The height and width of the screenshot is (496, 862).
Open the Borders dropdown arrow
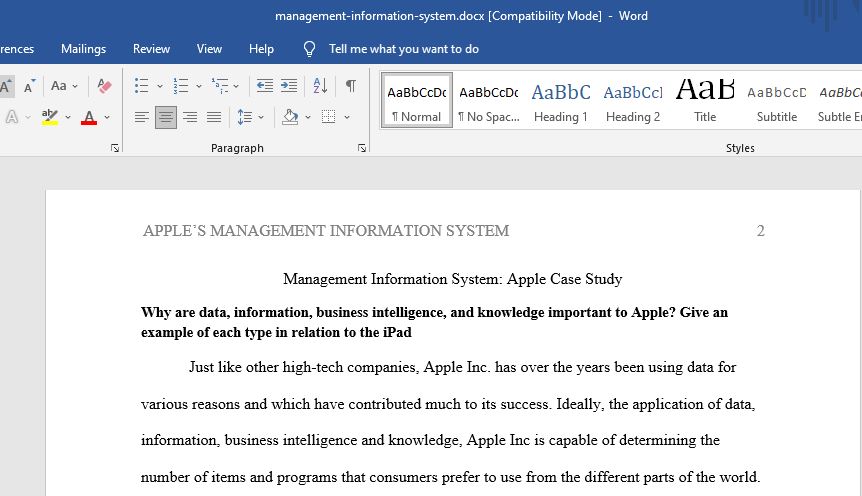point(347,117)
